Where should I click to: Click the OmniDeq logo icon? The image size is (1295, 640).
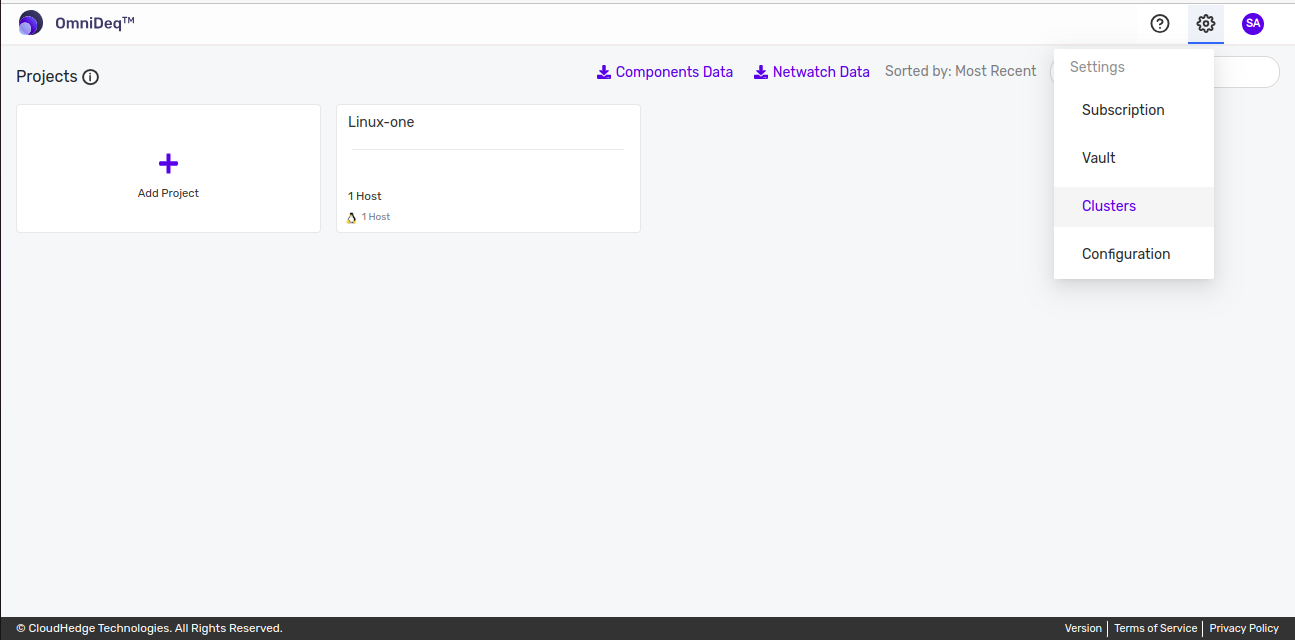[x=31, y=23]
